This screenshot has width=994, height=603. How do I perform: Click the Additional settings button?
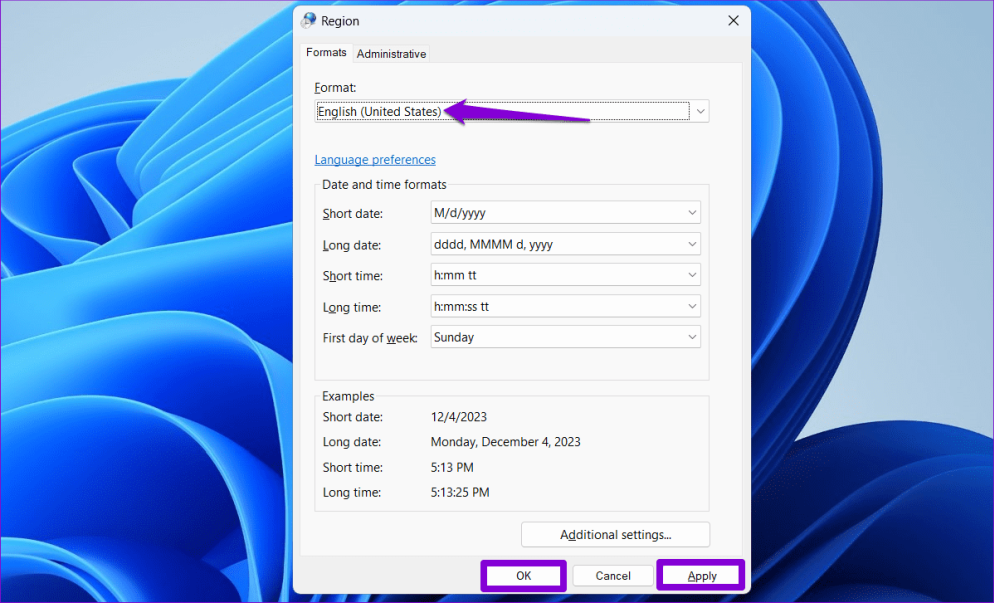click(614, 534)
